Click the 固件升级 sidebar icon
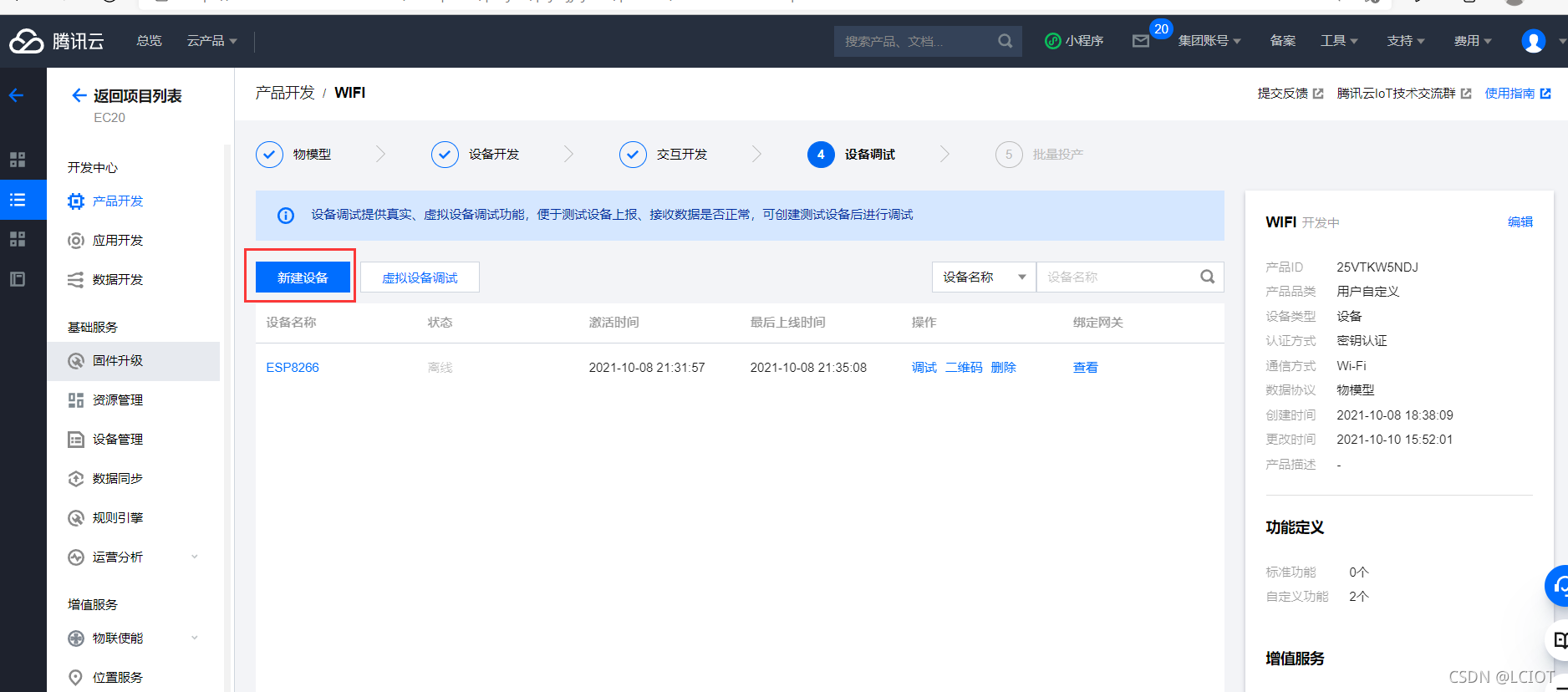 coord(76,361)
